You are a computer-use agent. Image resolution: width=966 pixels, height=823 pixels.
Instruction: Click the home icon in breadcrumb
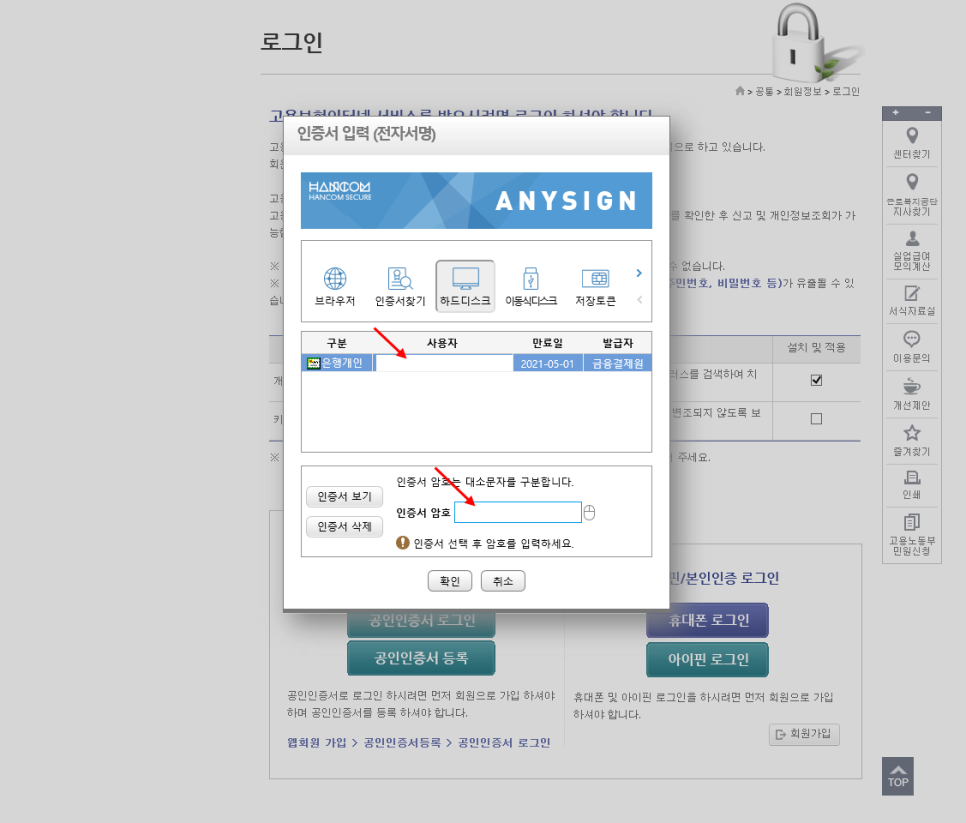(x=740, y=91)
